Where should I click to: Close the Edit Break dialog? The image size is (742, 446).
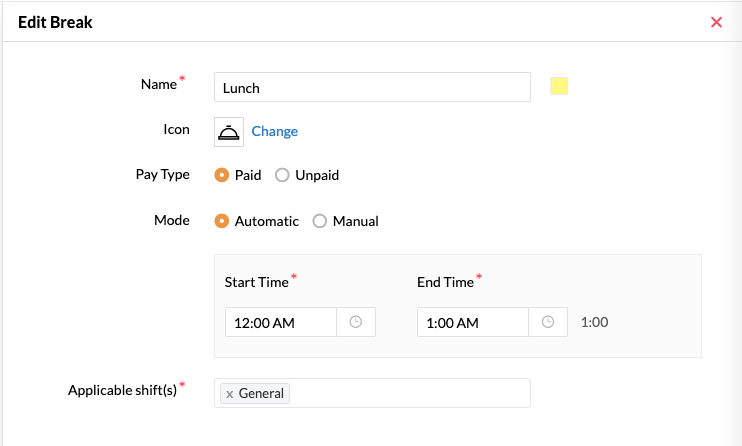[716, 22]
